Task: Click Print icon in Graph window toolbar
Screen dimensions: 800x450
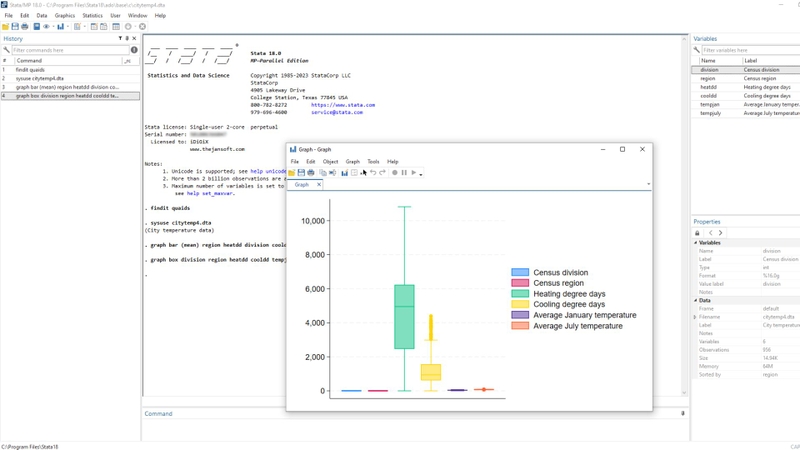Action: [311, 173]
